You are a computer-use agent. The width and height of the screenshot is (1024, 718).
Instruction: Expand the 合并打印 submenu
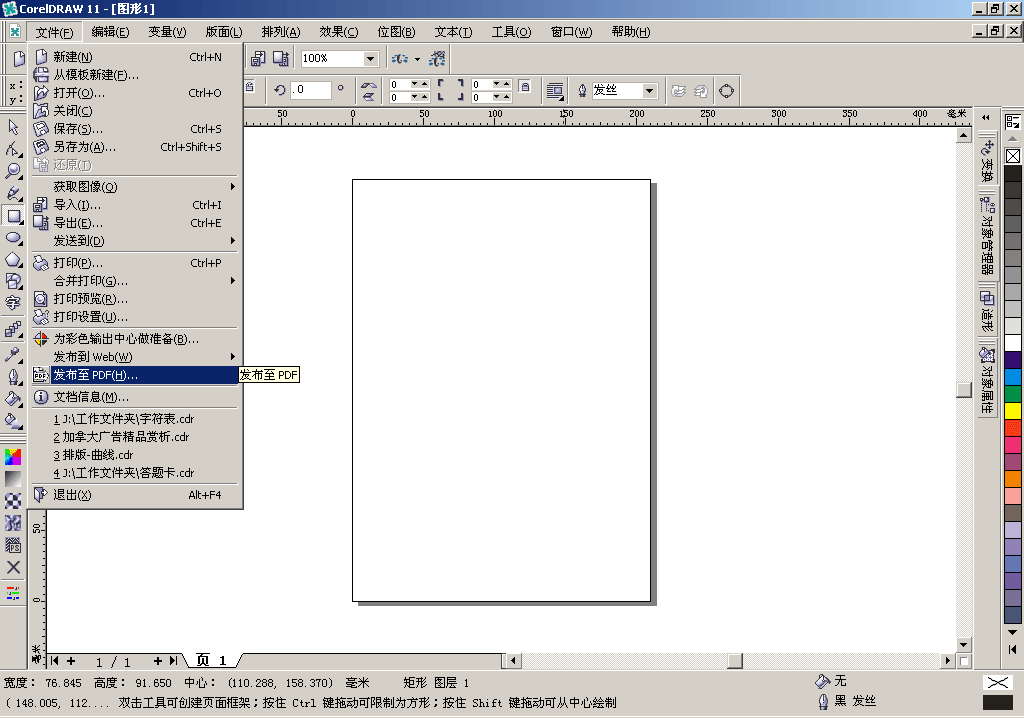point(135,281)
